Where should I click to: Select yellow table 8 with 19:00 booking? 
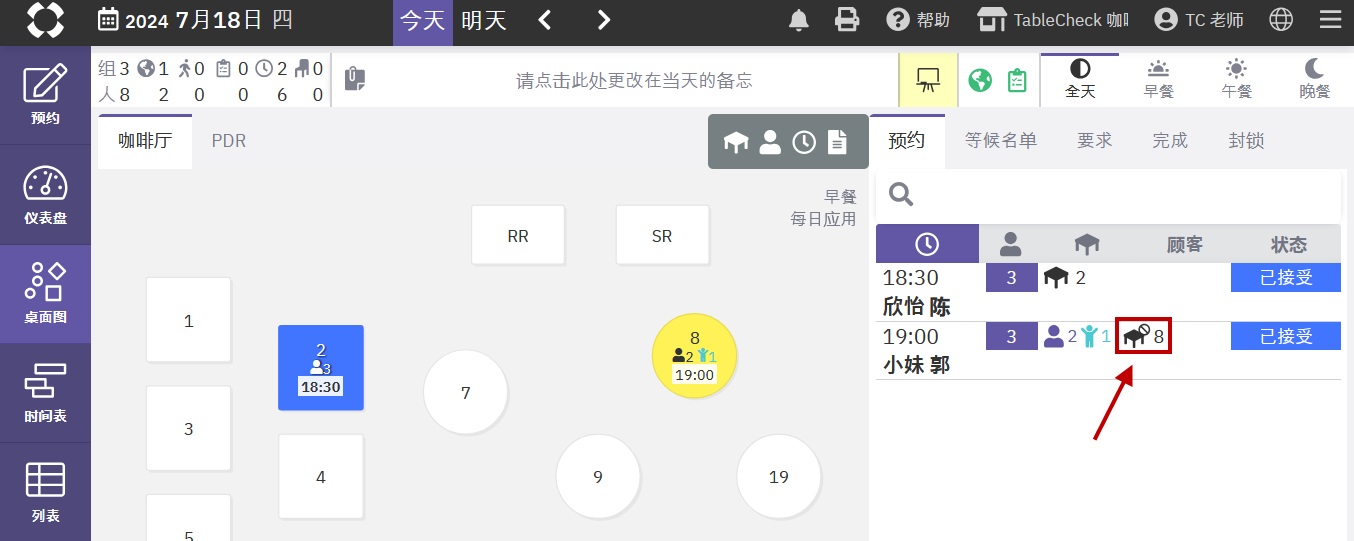[695, 355]
